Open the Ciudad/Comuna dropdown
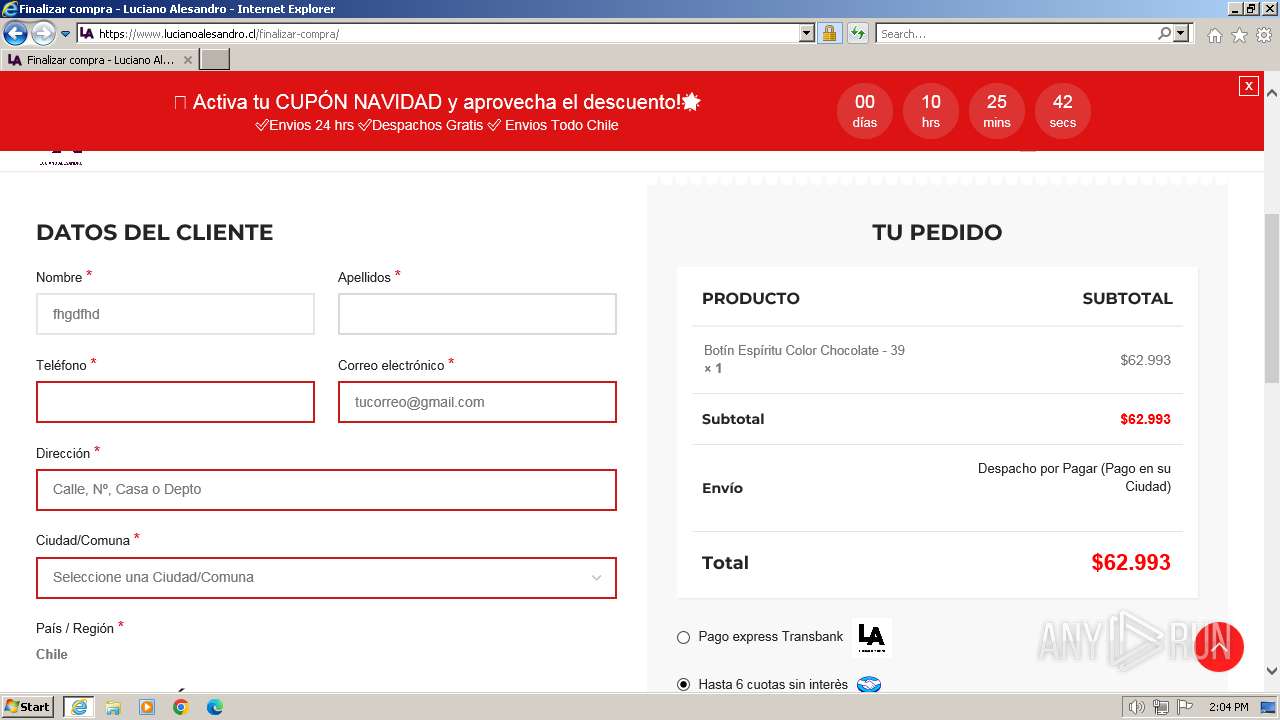 coord(326,578)
